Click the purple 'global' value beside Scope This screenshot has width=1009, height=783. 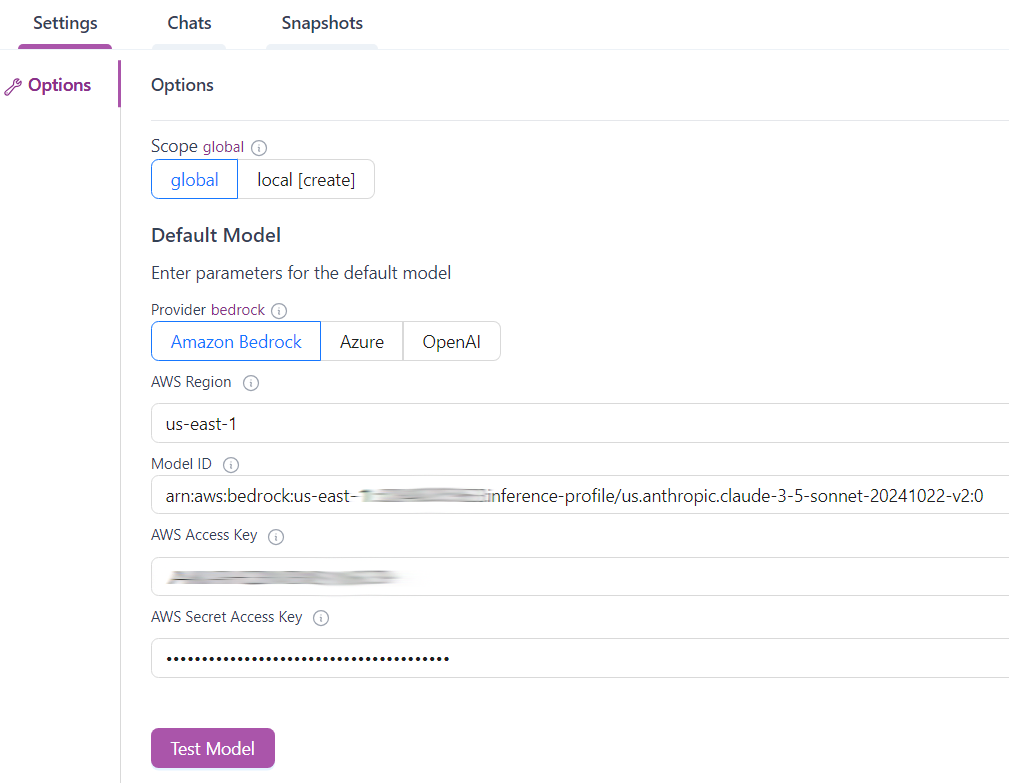coord(223,147)
